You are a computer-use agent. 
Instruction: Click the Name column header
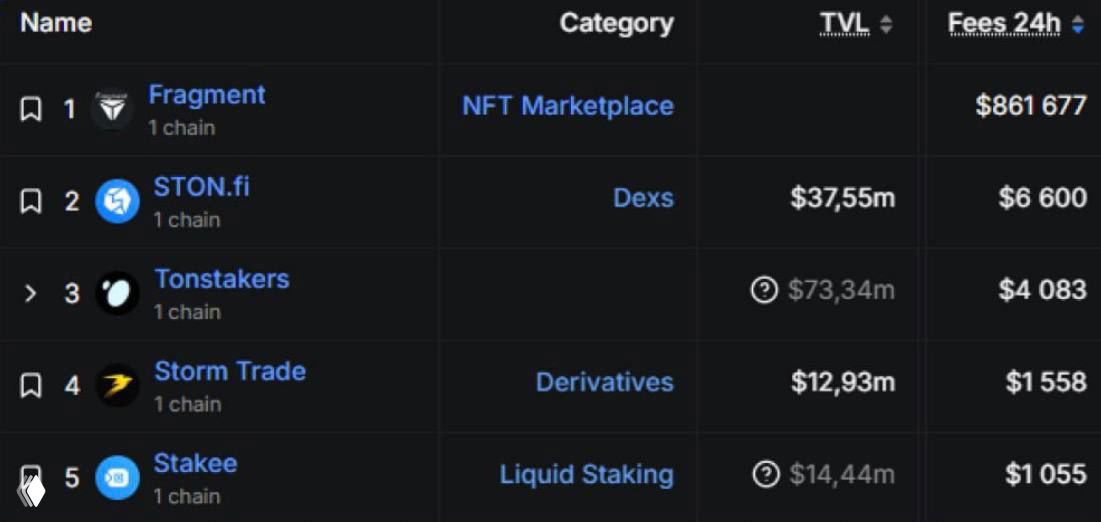click(56, 23)
